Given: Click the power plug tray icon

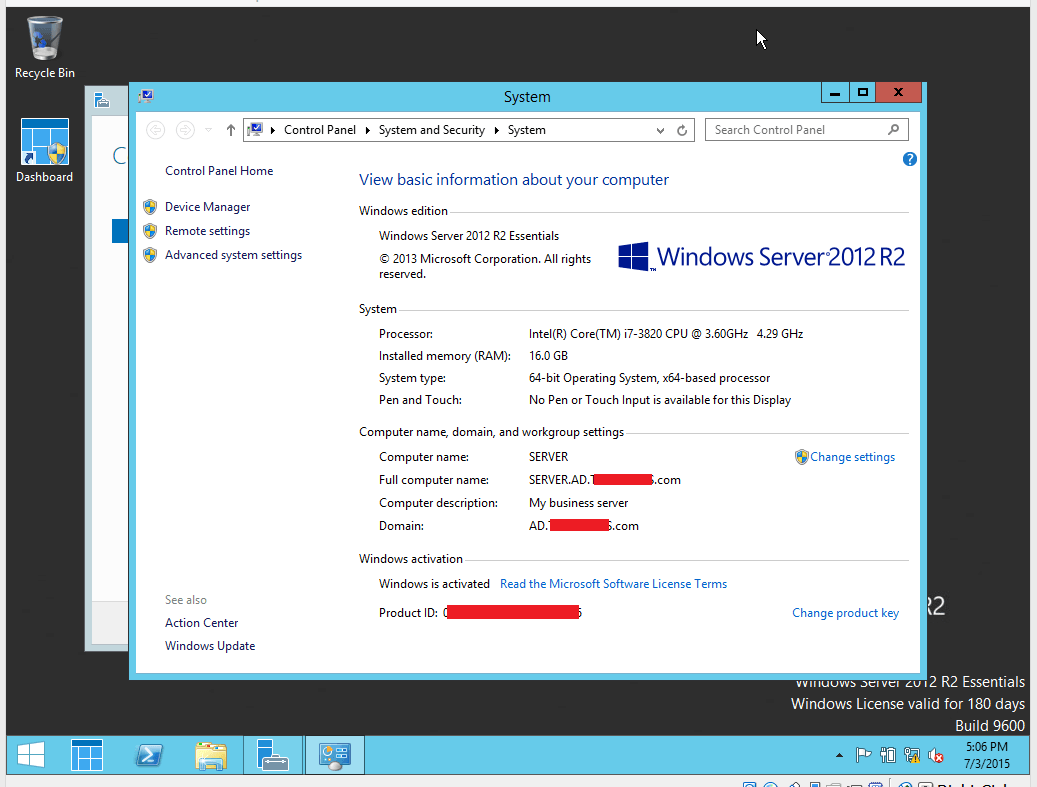Looking at the screenshot, I should point(888,755).
